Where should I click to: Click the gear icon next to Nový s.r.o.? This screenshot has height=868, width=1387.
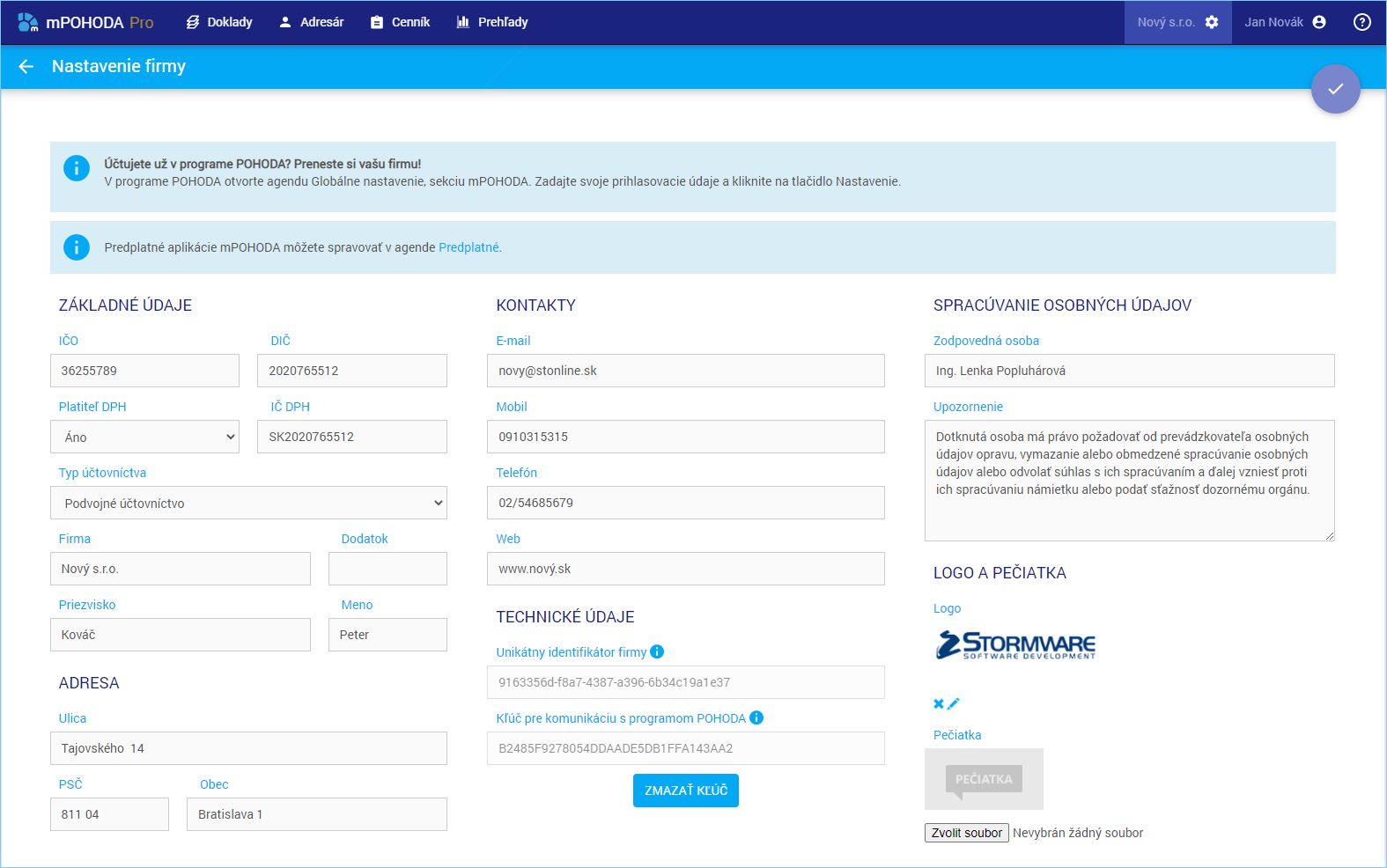click(x=1212, y=22)
